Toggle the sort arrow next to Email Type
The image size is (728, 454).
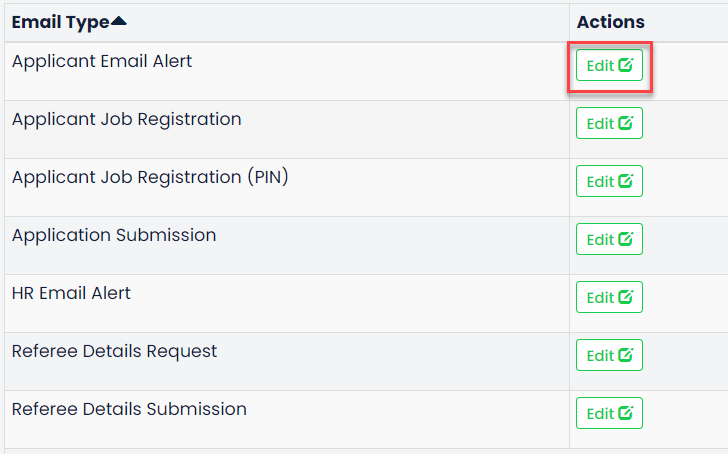tap(119, 21)
